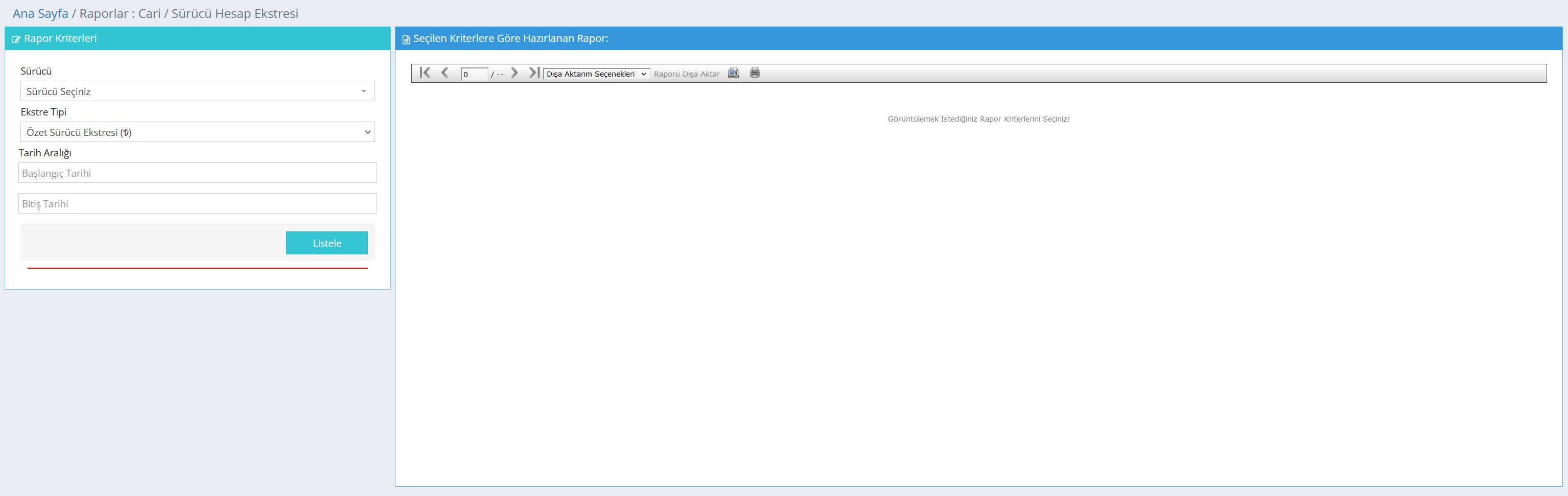Open the Sürücü Seçiniz dropdown
This screenshot has width=1568, height=496.
pyautogui.click(x=198, y=91)
